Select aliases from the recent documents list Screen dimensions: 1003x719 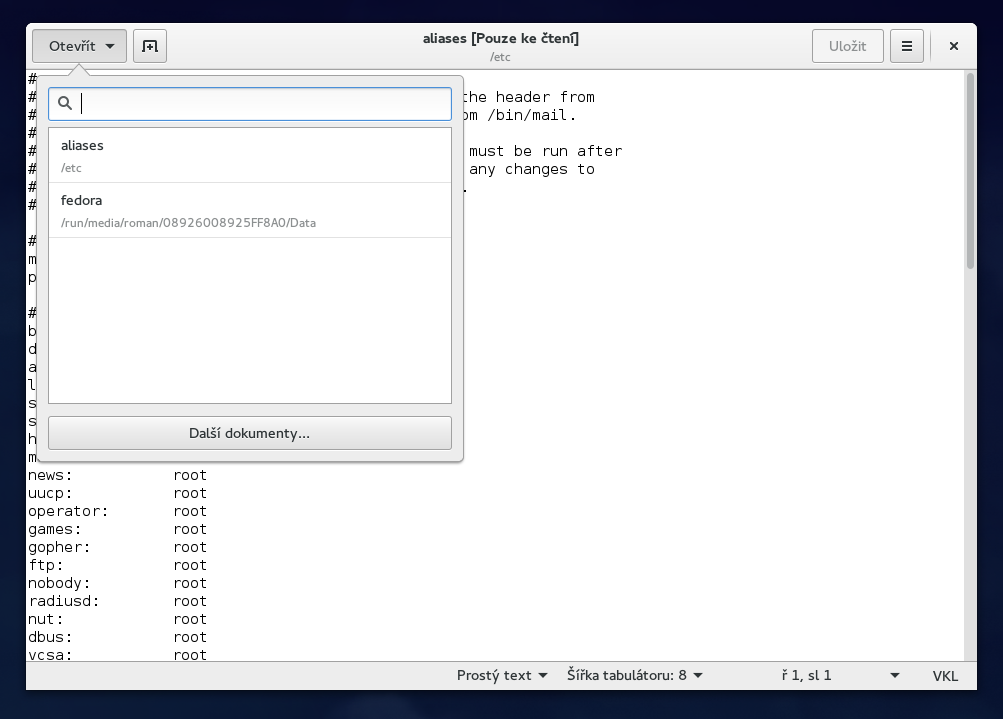[249, 154]
